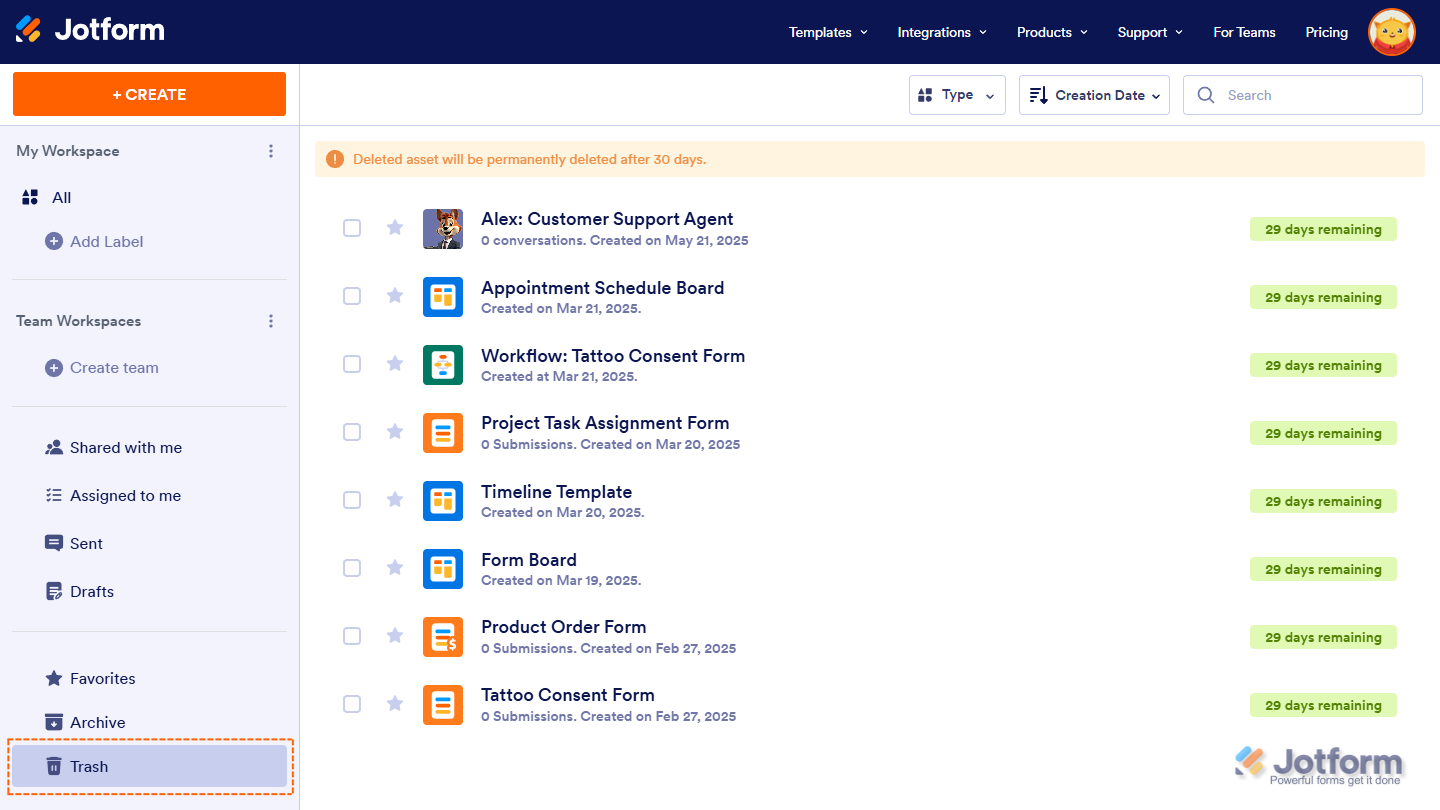Click the Assigned to me checklist icon
Image resolution: width=1440 pixels, height=810 pixels.
54,496
